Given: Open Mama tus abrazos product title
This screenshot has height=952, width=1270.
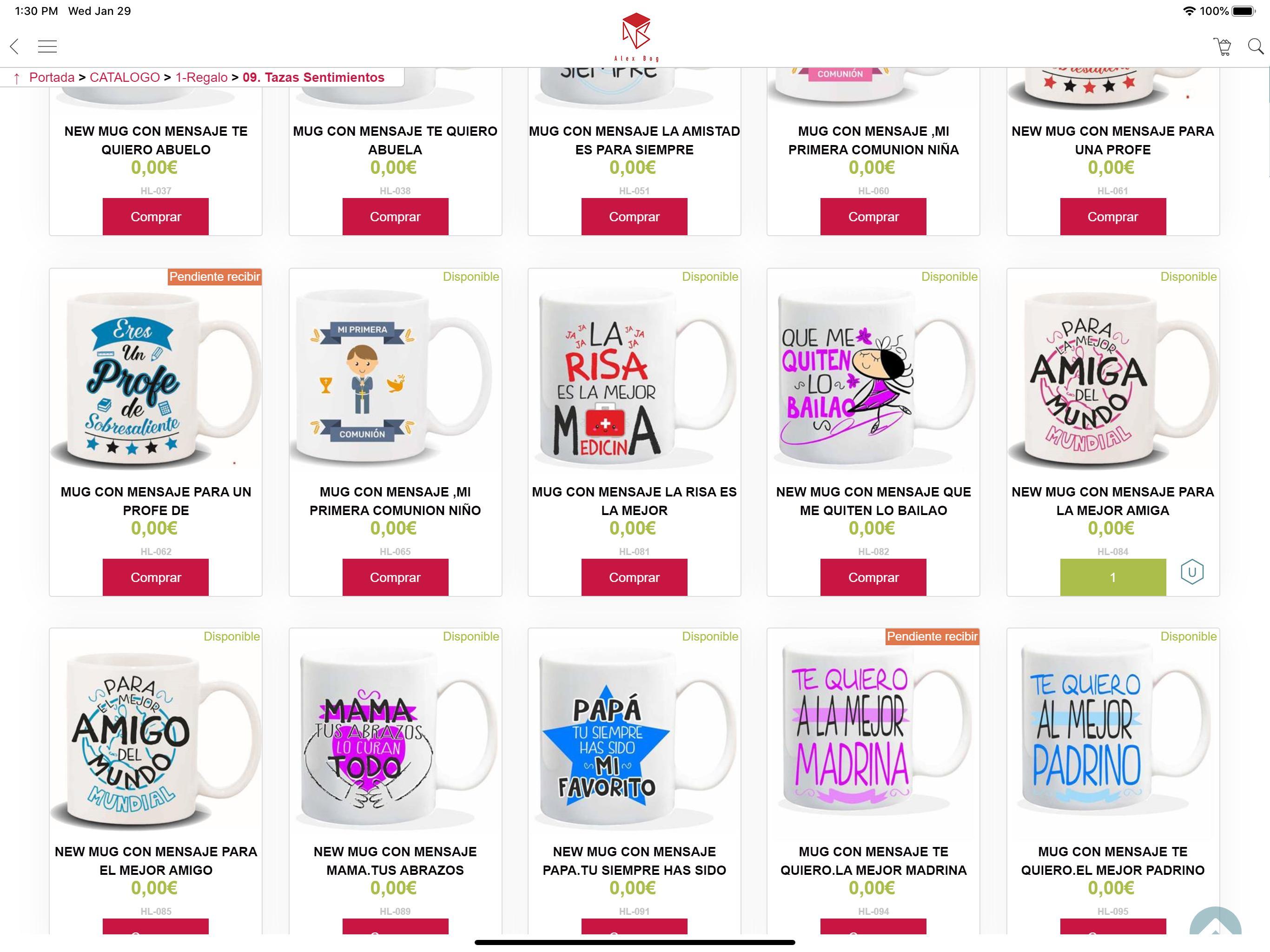Looking at the screenshot, I should (395, 861).
